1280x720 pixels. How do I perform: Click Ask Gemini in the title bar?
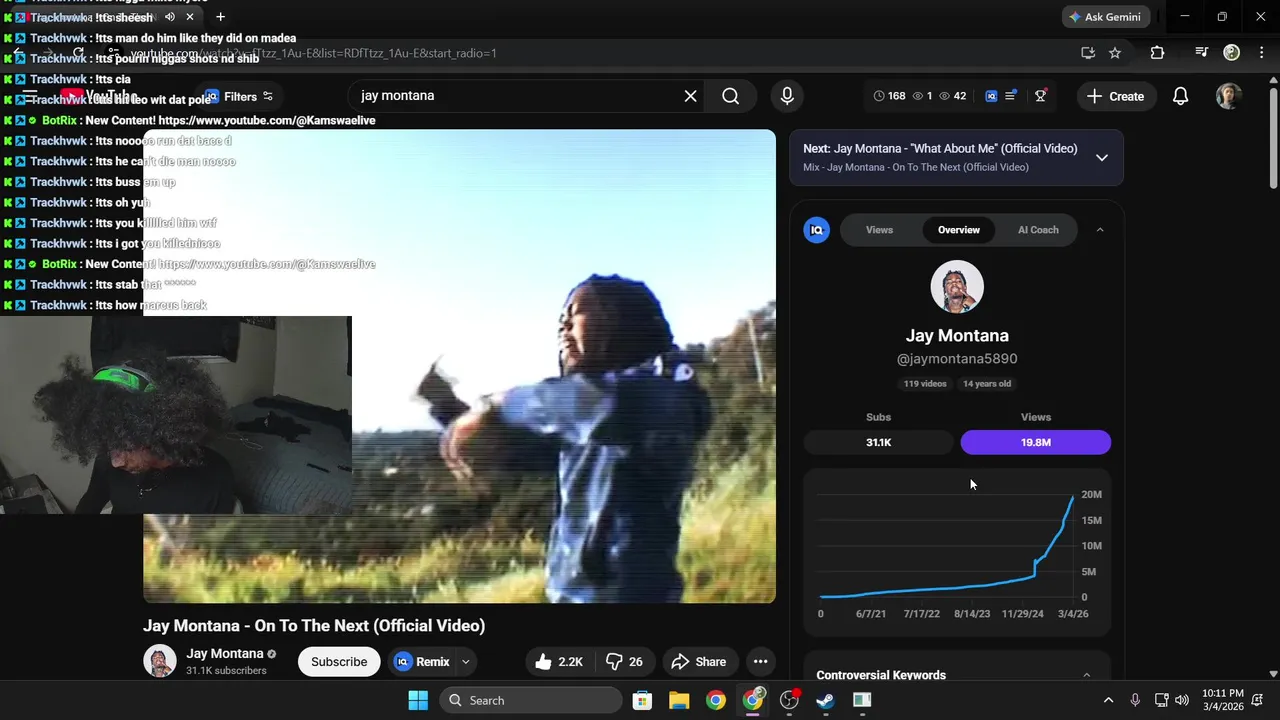(x=1105, y=17)
